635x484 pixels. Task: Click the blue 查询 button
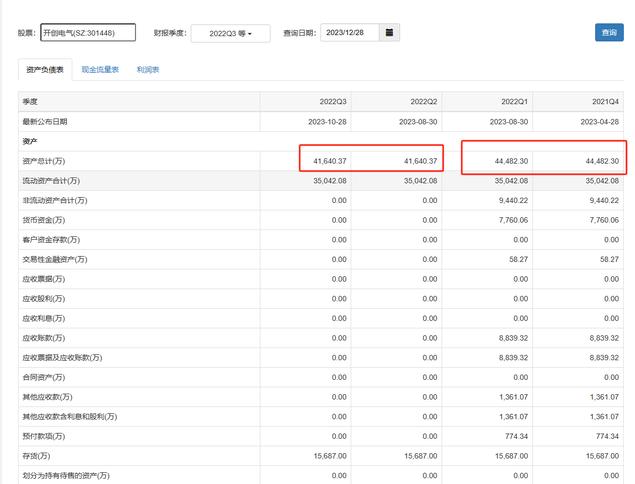608,33
